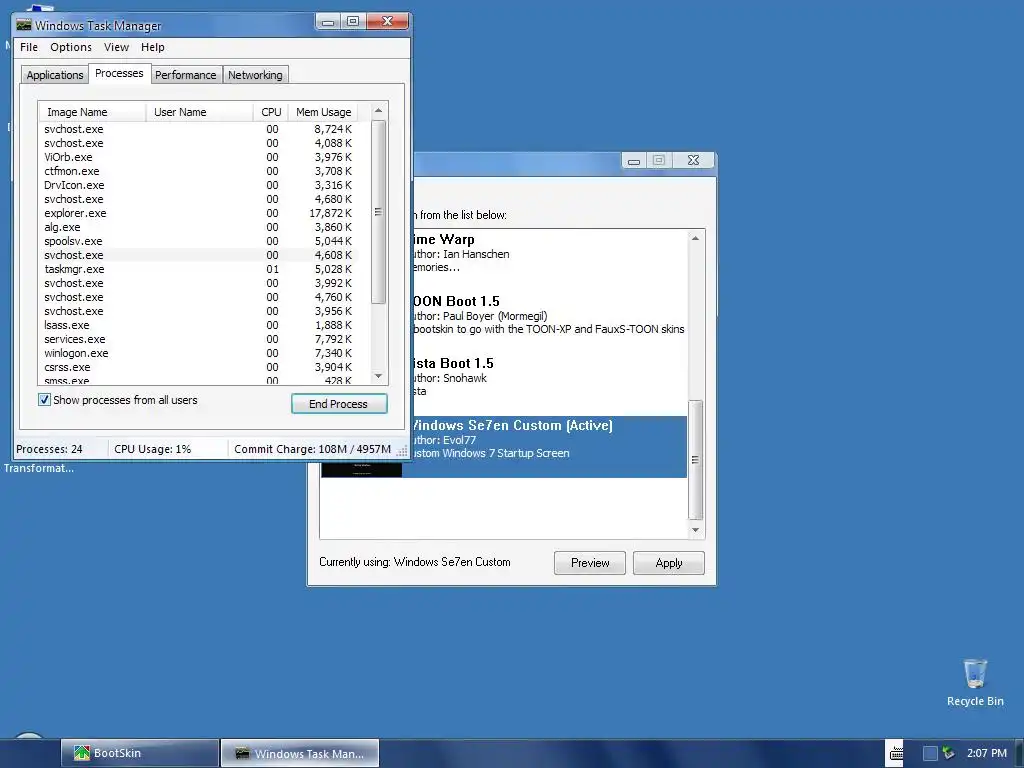Screen dimensions: 1024x768
Task: Click the Task Manager resize grip
Action: coord(402,451)
